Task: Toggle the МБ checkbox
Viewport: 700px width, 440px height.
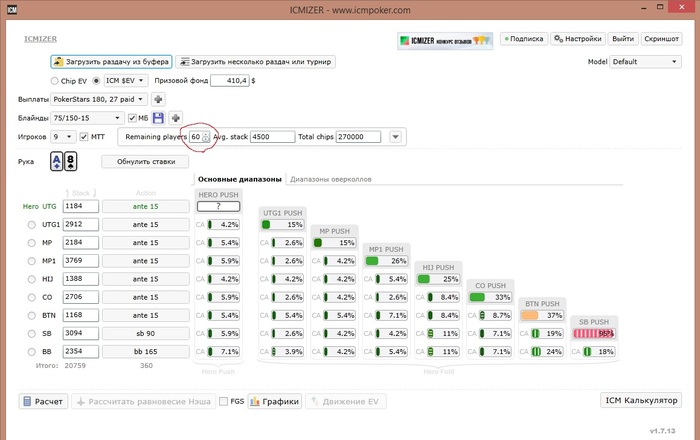Action: tap(132, 118)
